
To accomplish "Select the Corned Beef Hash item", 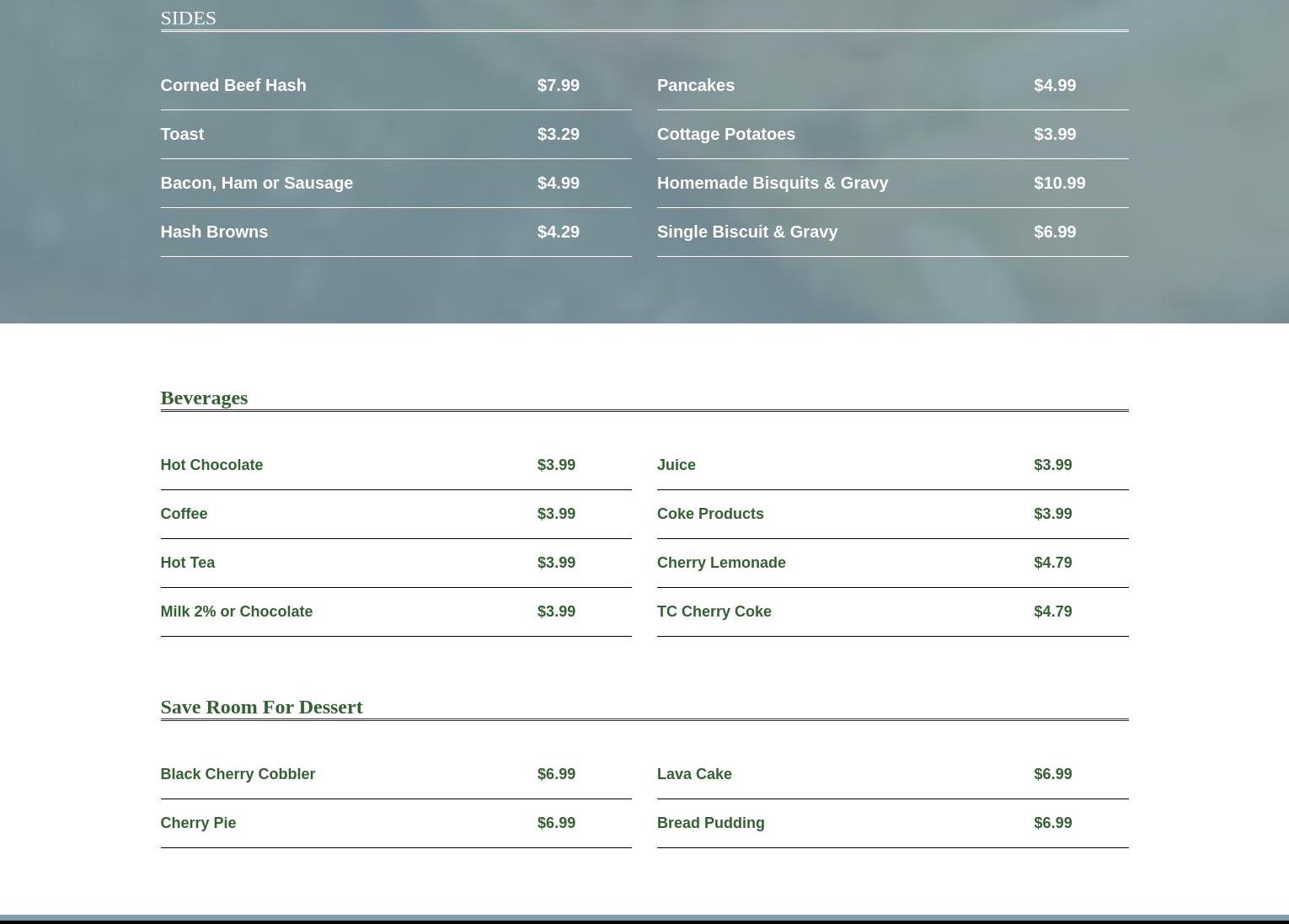I will [x=233, y=85].
